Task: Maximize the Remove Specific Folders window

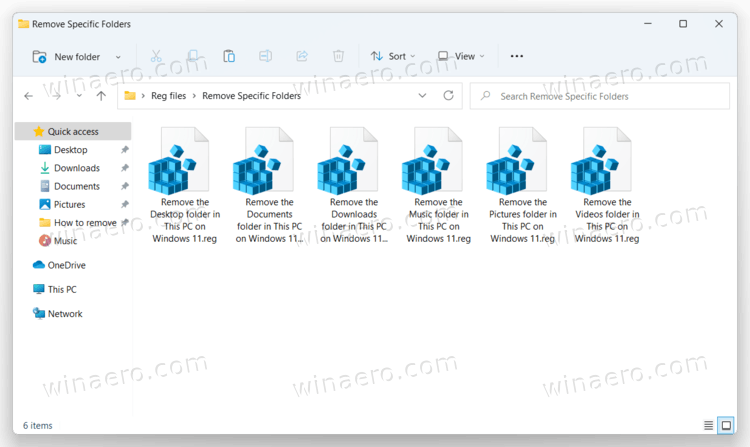Action: coord(683,23)
